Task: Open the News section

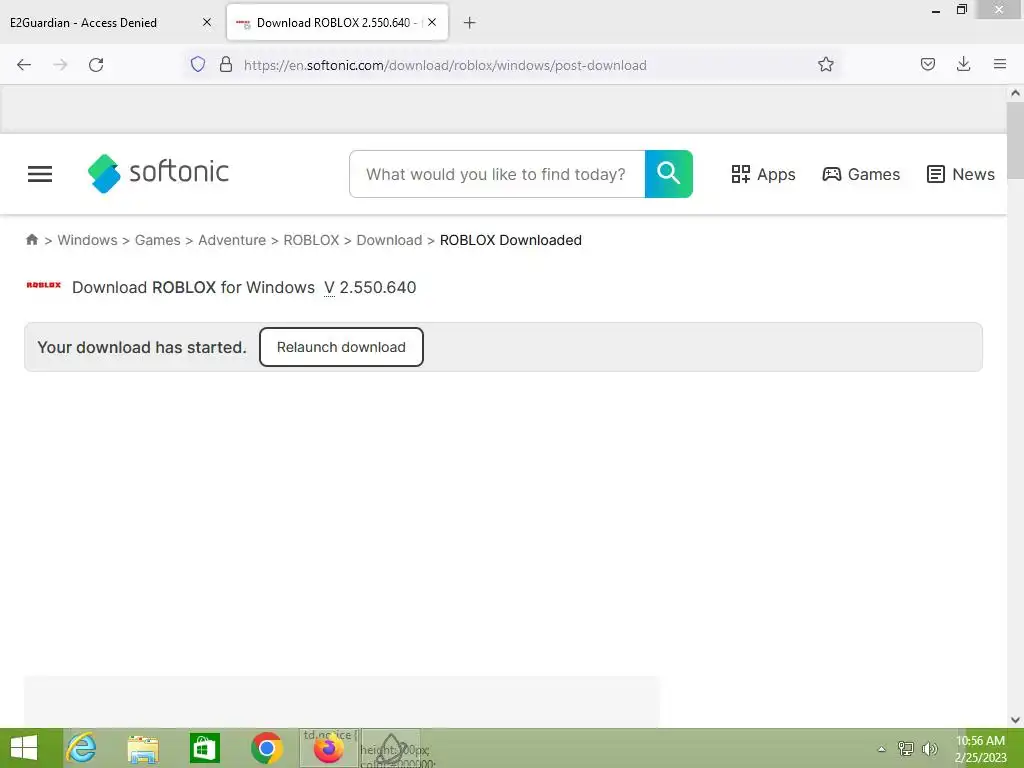Action: pyautogui.click(x=961, y=174)
